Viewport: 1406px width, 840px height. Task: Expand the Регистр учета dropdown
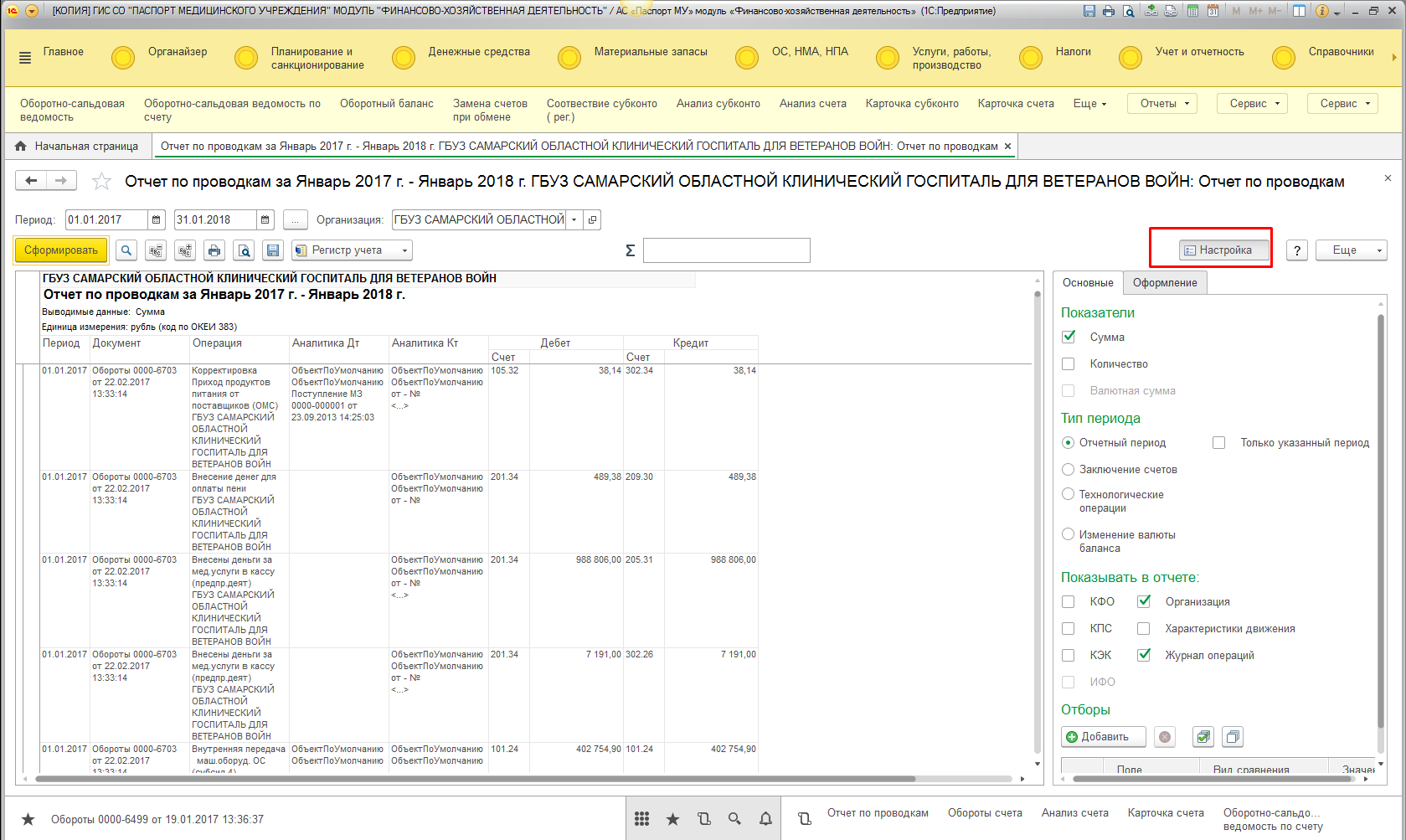click(x=352, y=250)
